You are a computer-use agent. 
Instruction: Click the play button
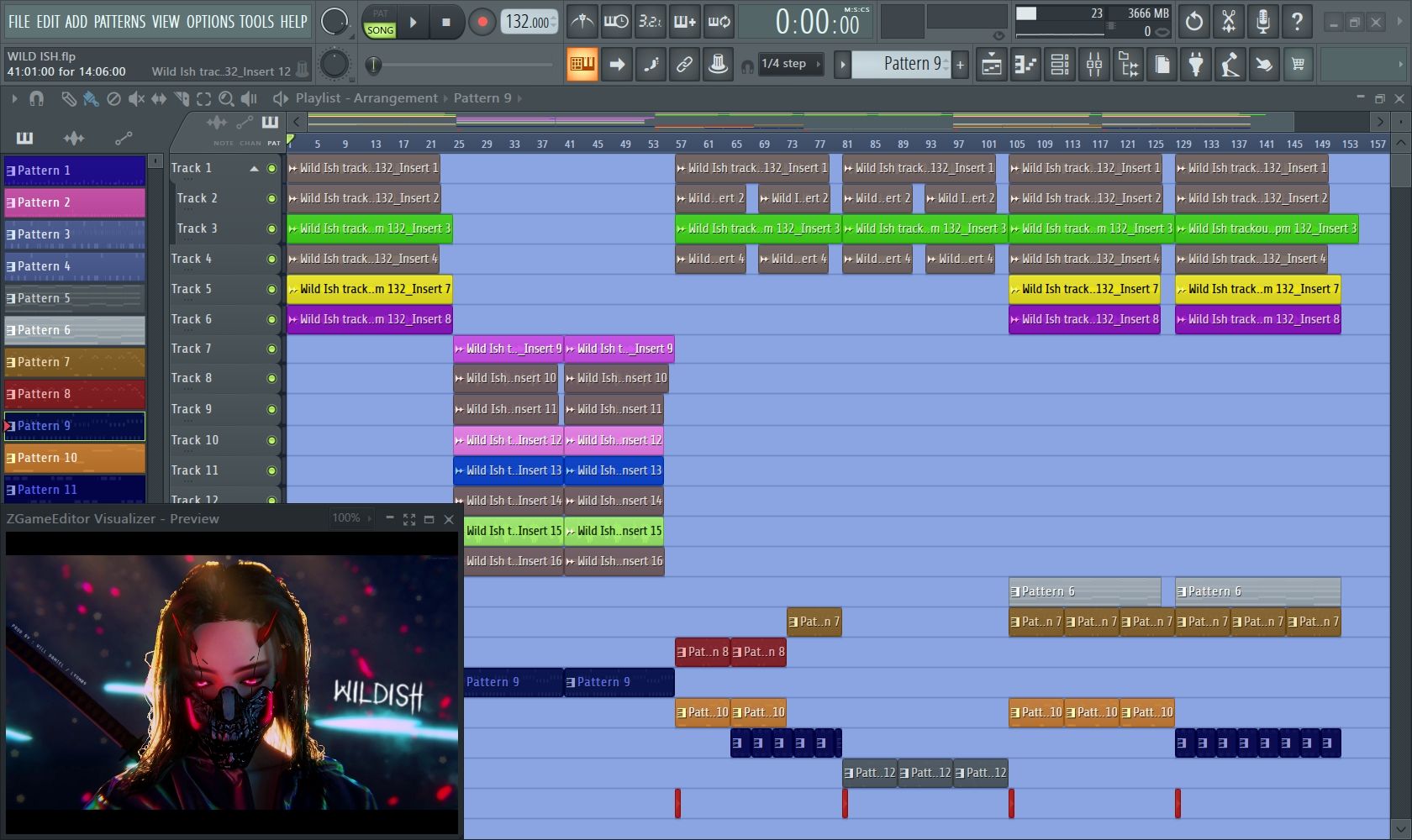coord(413,23)
